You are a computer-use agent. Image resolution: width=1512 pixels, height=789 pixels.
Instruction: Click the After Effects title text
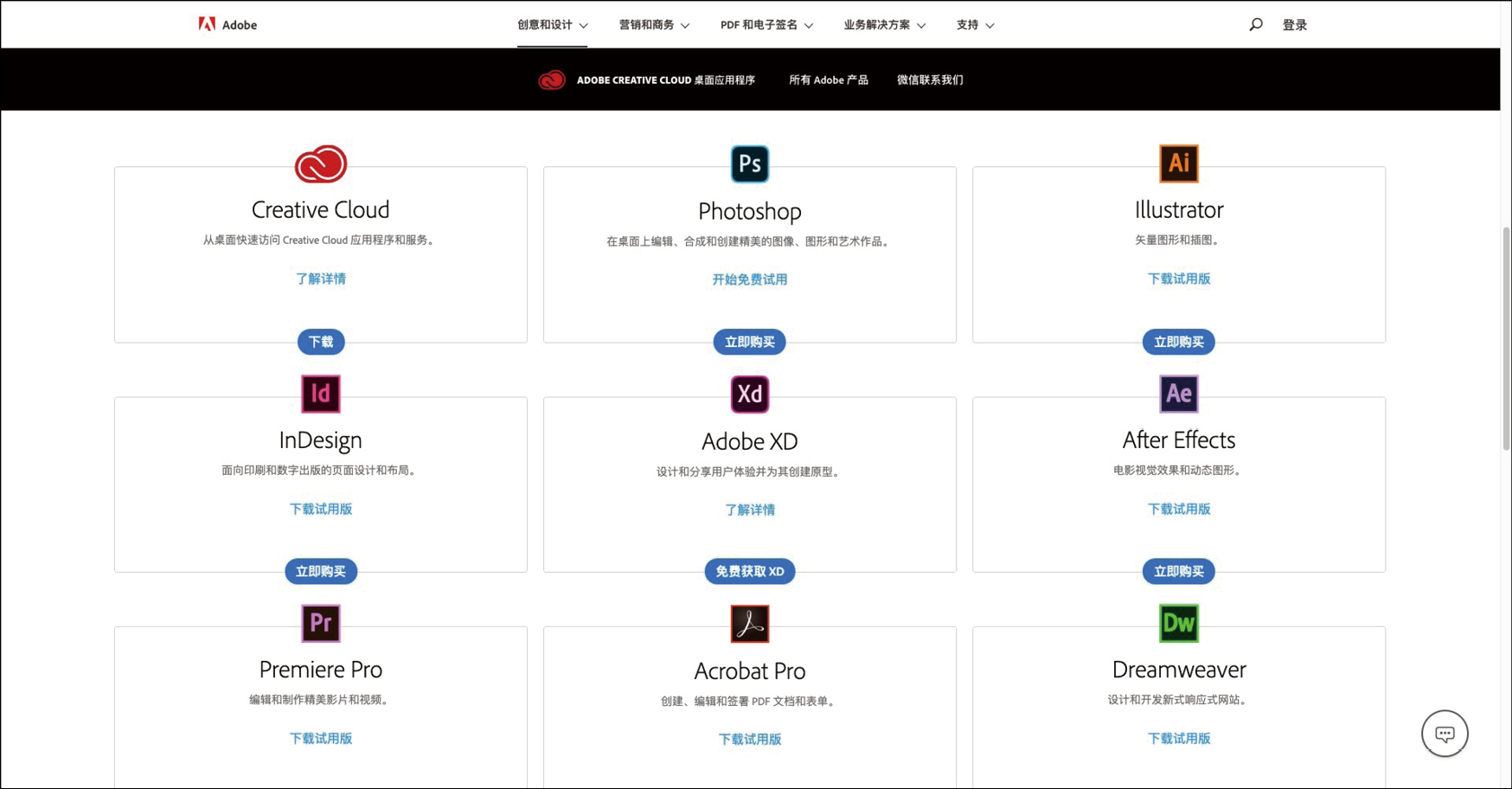pos(1179,439)
